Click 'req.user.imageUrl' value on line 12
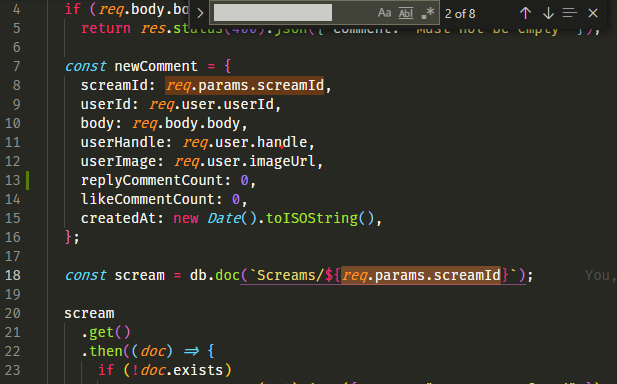The image size is (617, 384). pyautogui.click(x=245, y=161)
